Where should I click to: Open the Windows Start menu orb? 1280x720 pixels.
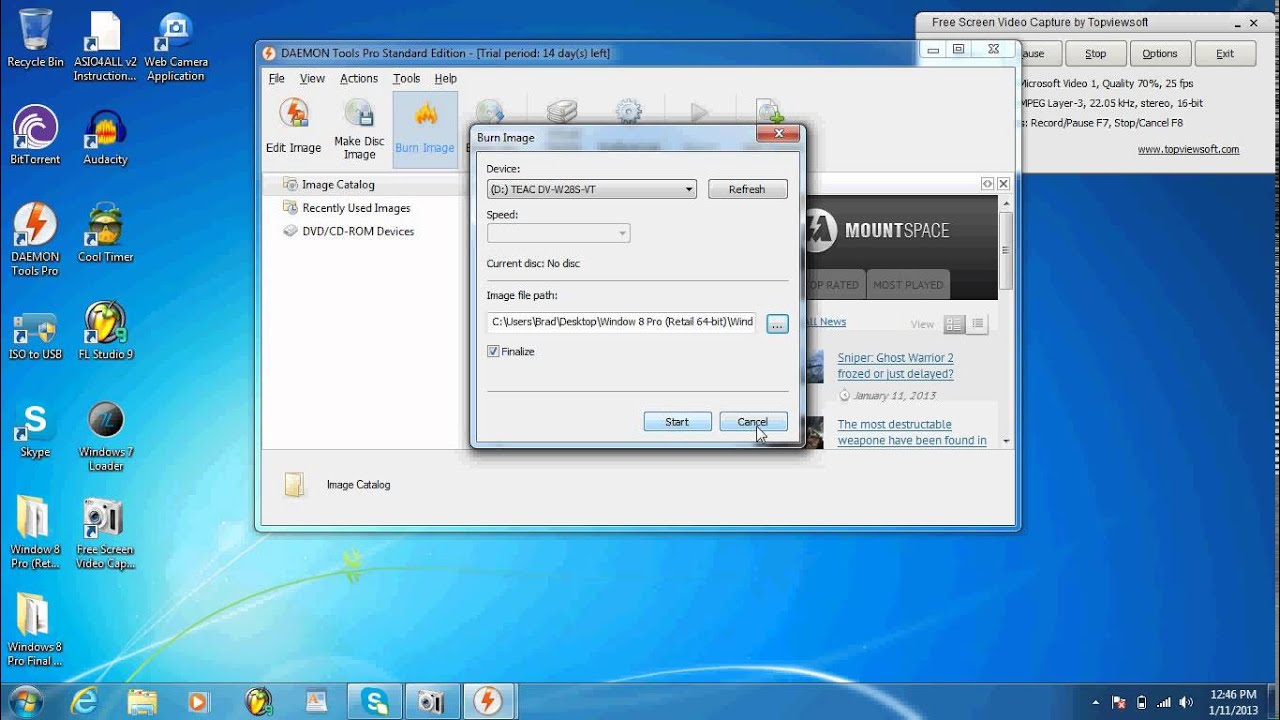[24, 700]
